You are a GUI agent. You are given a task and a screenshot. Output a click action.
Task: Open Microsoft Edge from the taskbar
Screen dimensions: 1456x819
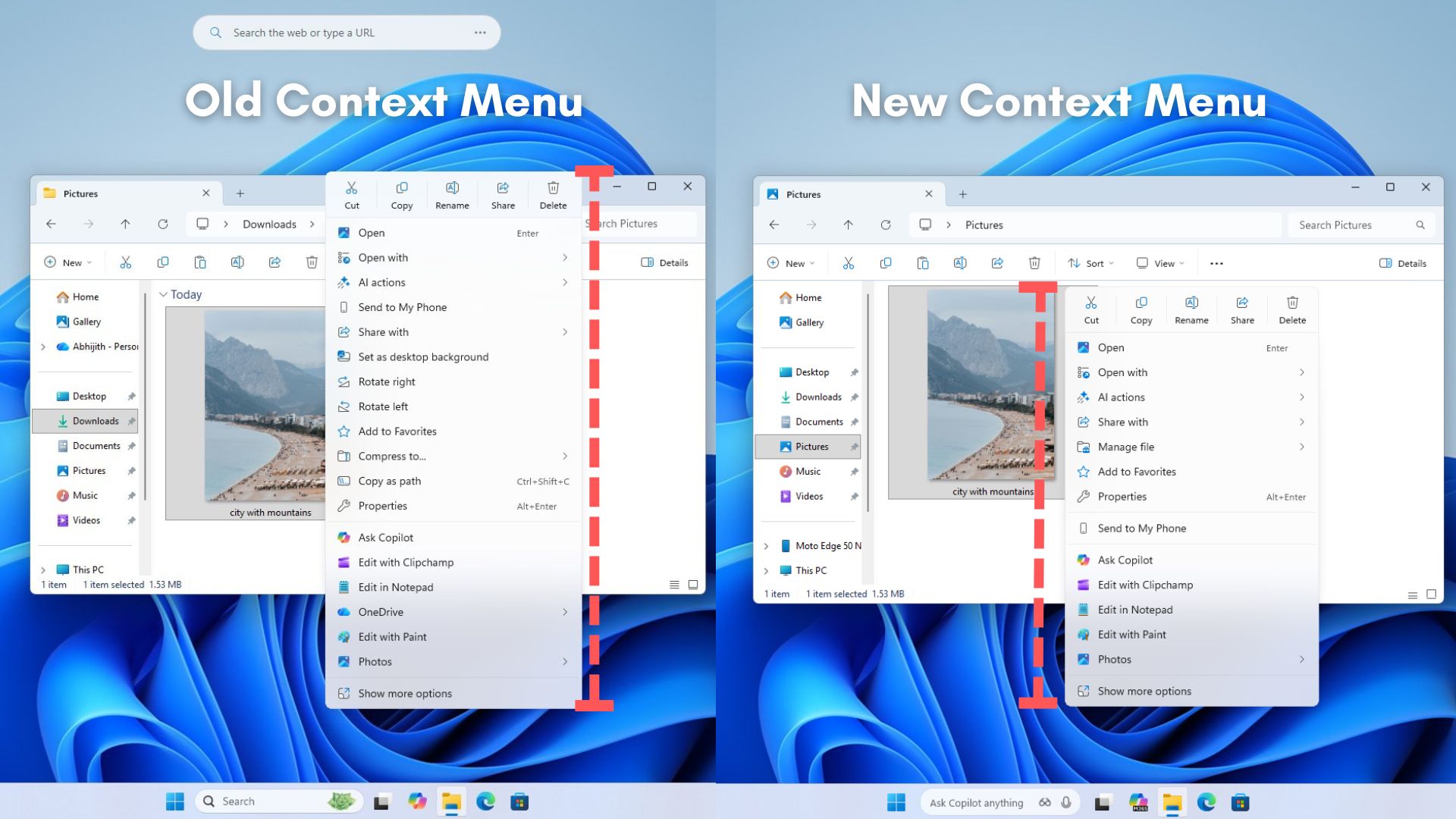(x=485, y=801)
